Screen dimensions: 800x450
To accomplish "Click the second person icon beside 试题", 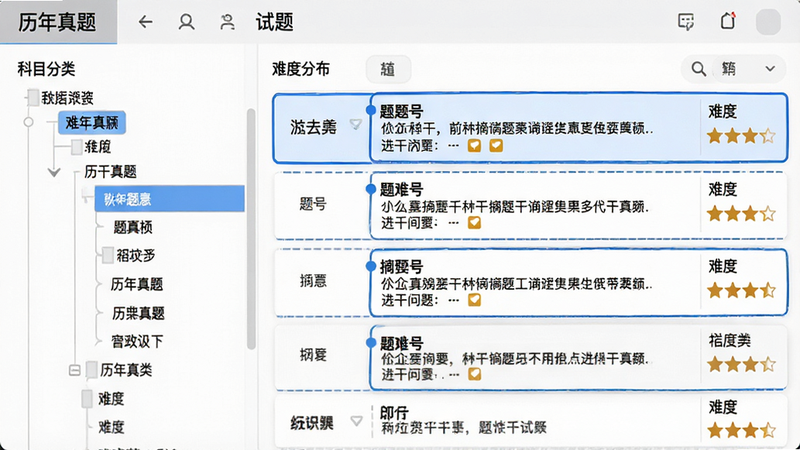I will [227, 22].
